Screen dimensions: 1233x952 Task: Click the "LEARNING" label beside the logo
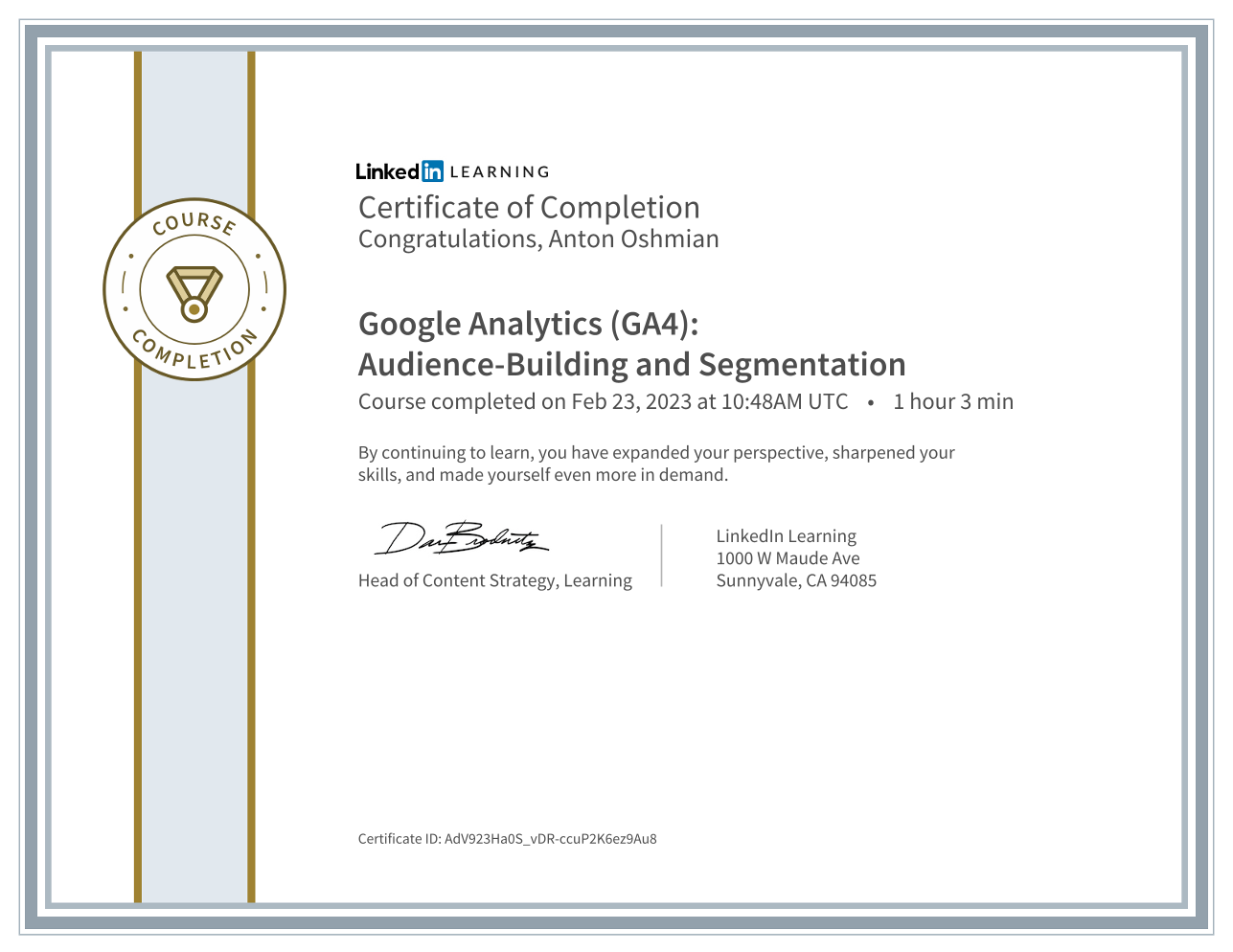[499, 172]
